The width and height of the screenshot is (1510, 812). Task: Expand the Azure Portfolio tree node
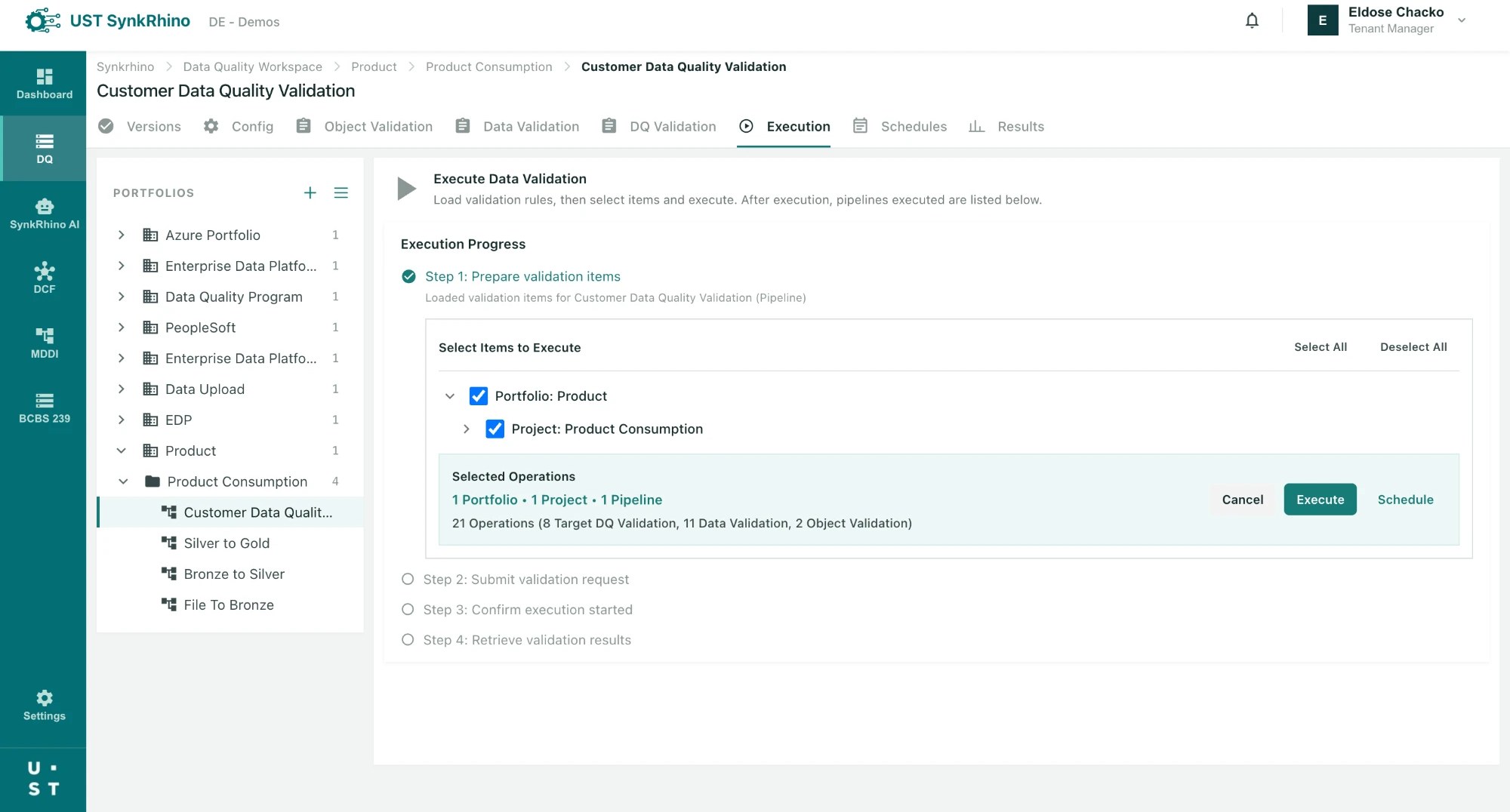click(x=121, y=235)
